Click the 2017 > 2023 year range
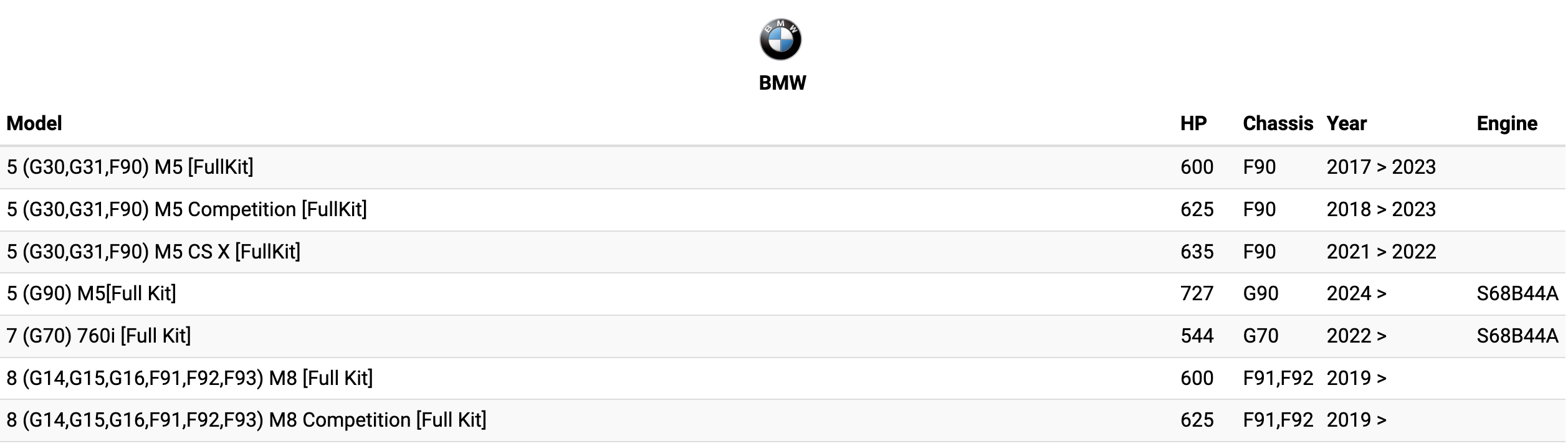Viewport: 1568px width, 446px height. pos(1380,167)
